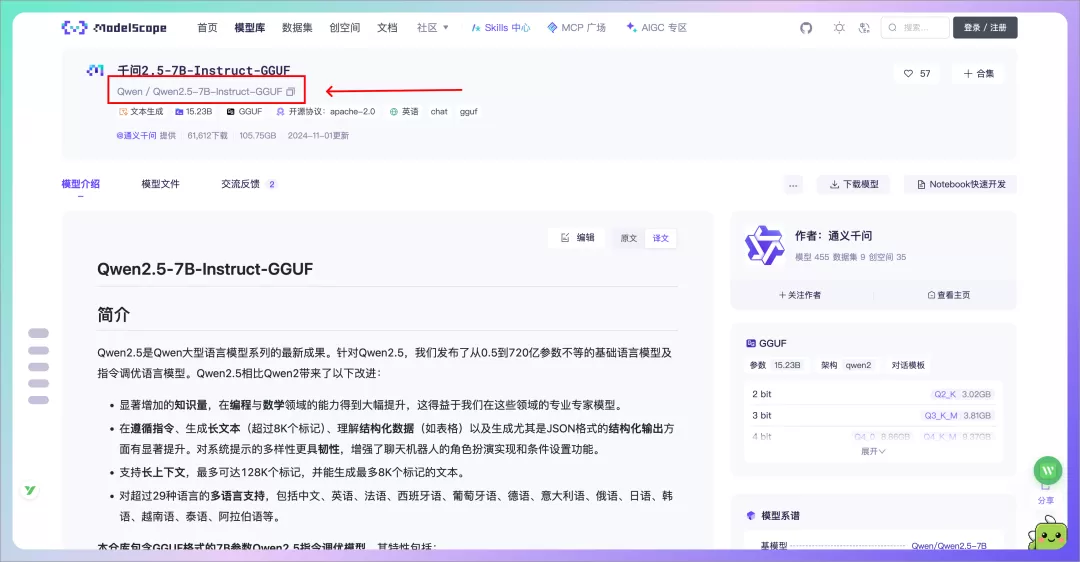
Task: Go to 首页 in the top navigation
Action: 207,28
